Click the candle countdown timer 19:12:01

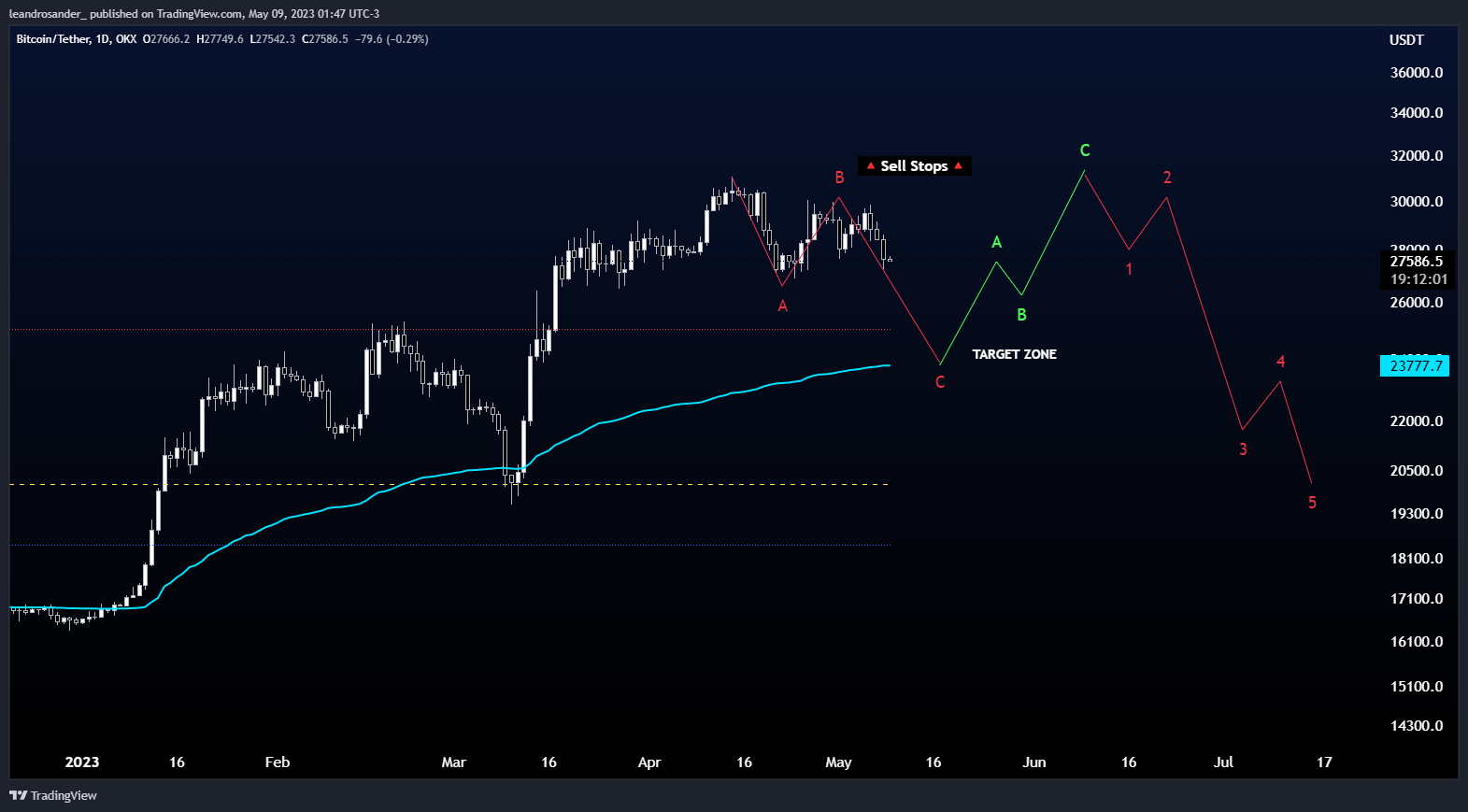coord(1418,279)
